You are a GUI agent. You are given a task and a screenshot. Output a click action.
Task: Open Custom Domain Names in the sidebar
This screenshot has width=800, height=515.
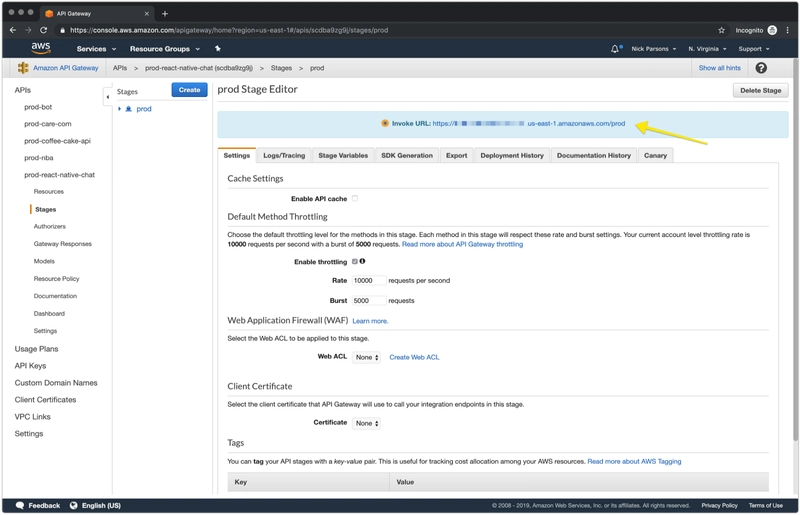[56, 383]
